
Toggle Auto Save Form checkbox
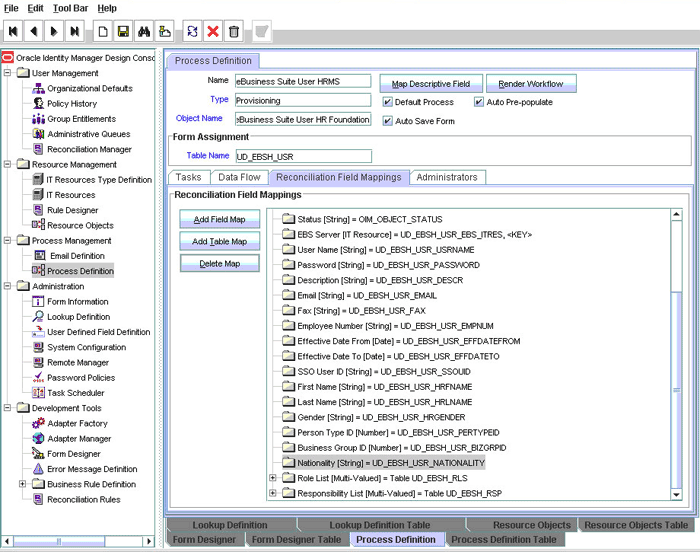388,121
